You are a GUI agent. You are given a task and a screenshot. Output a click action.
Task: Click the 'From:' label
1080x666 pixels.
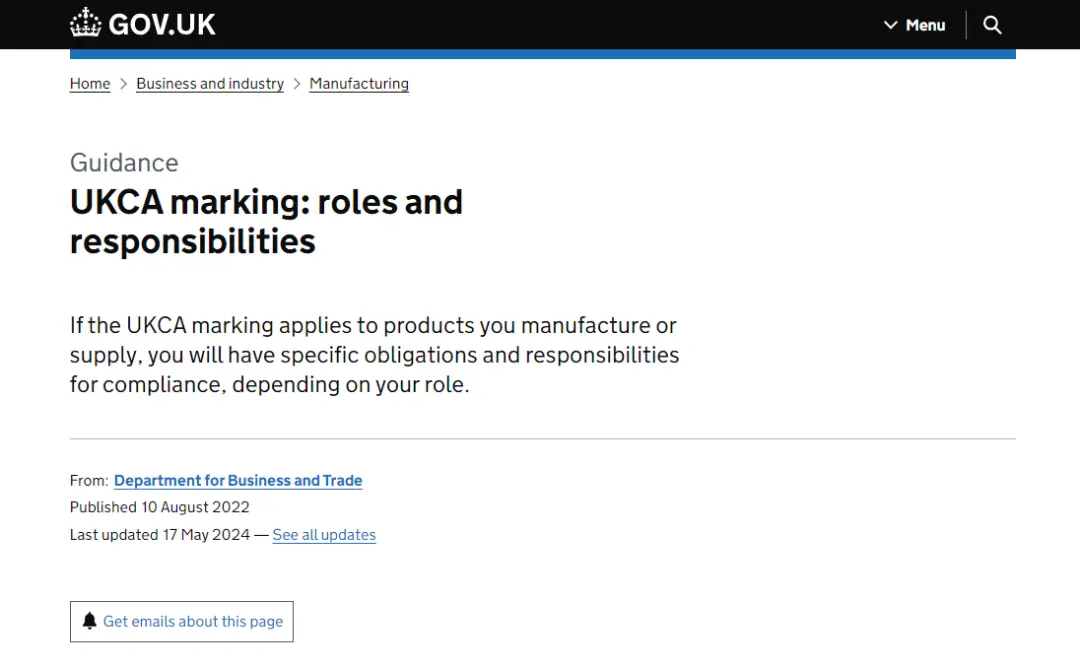[89, 480]
